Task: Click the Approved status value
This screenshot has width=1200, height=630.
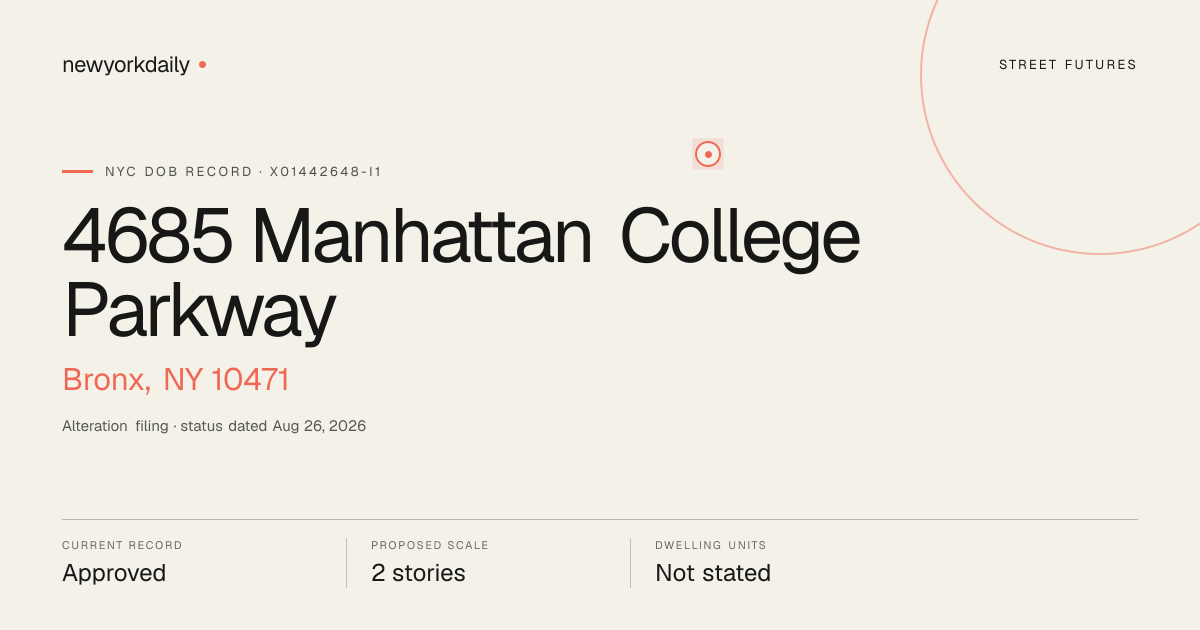Action: (x=114, y=573)
